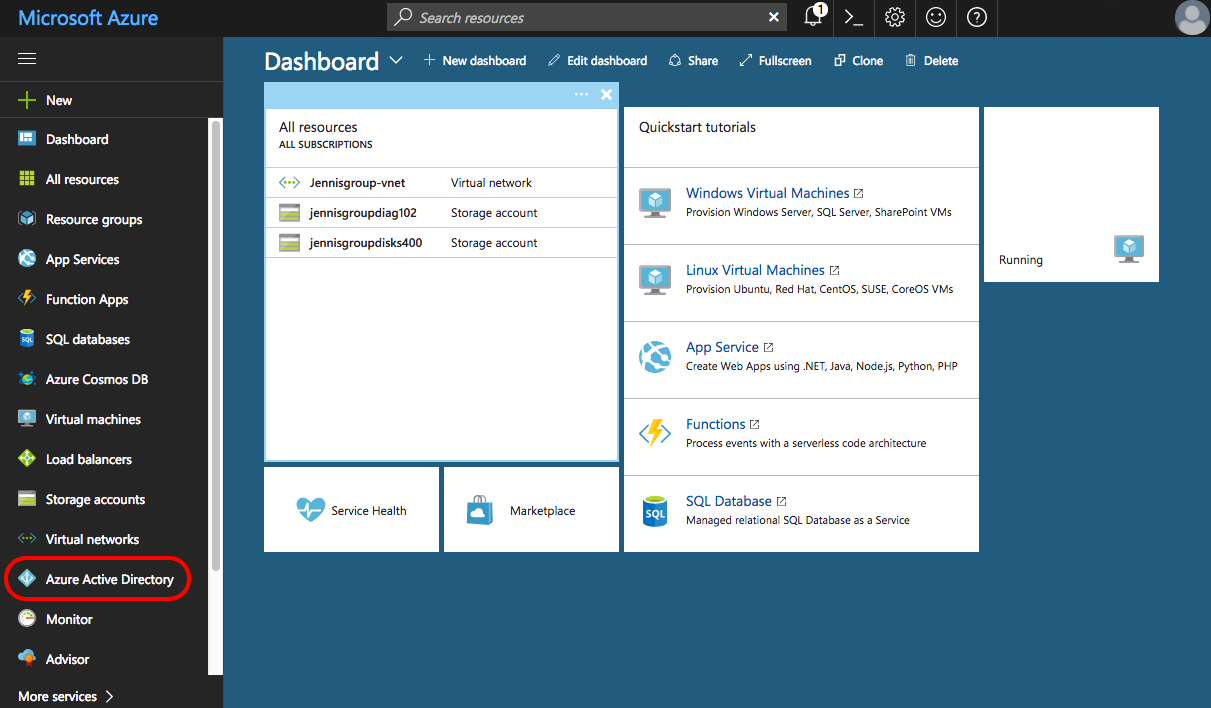Click the Azure Cosmos DB sidebar icon
1211x708 pixels.
pyautogui.click(x=27, y=379)
